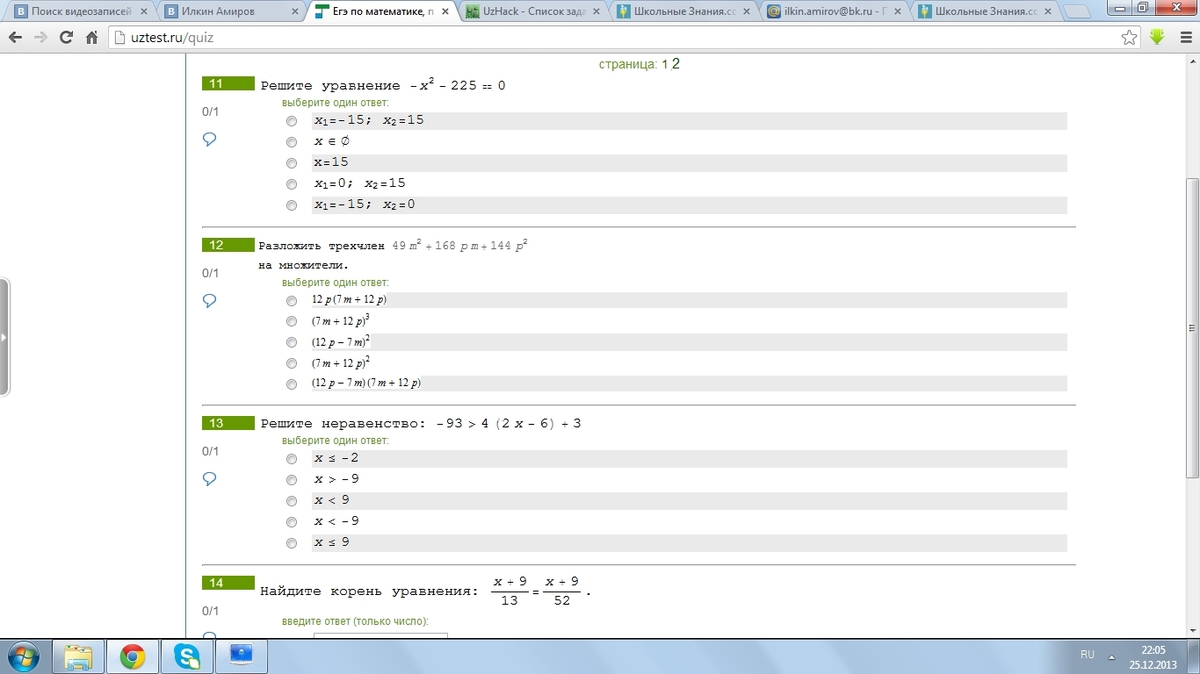Click the 0/1 score under question 13

pos(210,451)
